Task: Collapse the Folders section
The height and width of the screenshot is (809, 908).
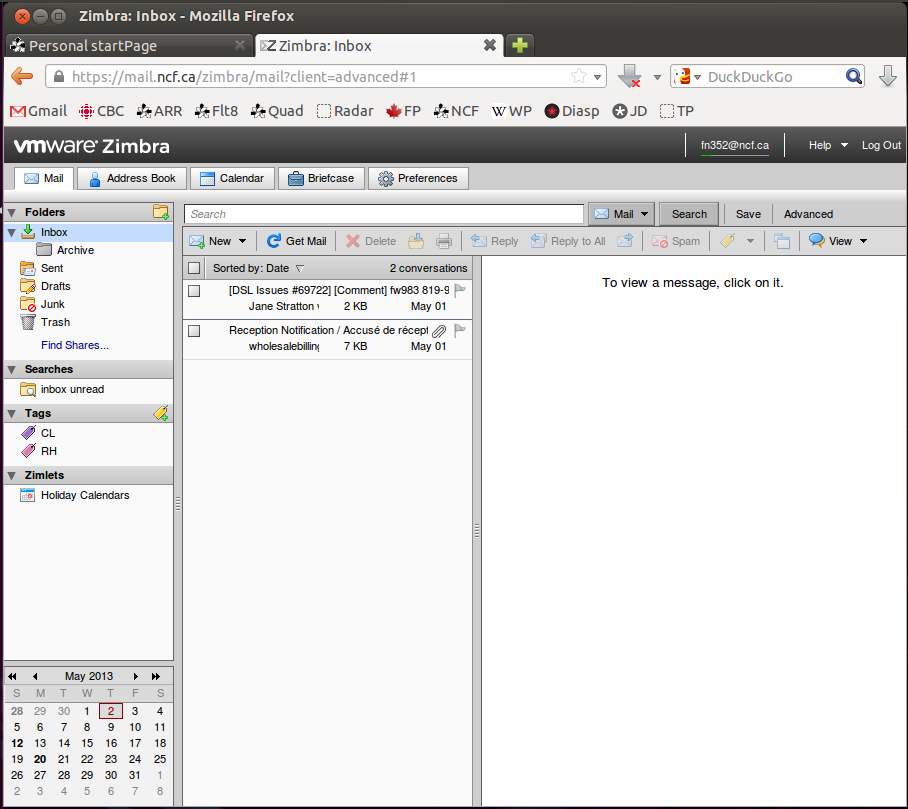Action: click(12, 213)
